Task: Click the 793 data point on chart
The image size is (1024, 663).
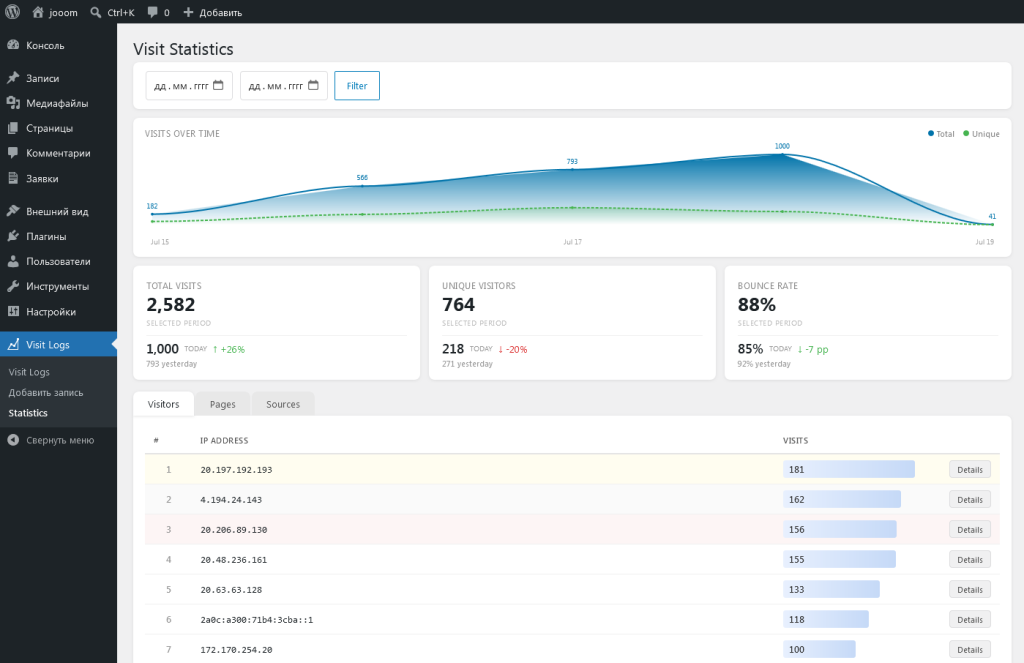Action: pyautogui.click(x=573, y=169)
